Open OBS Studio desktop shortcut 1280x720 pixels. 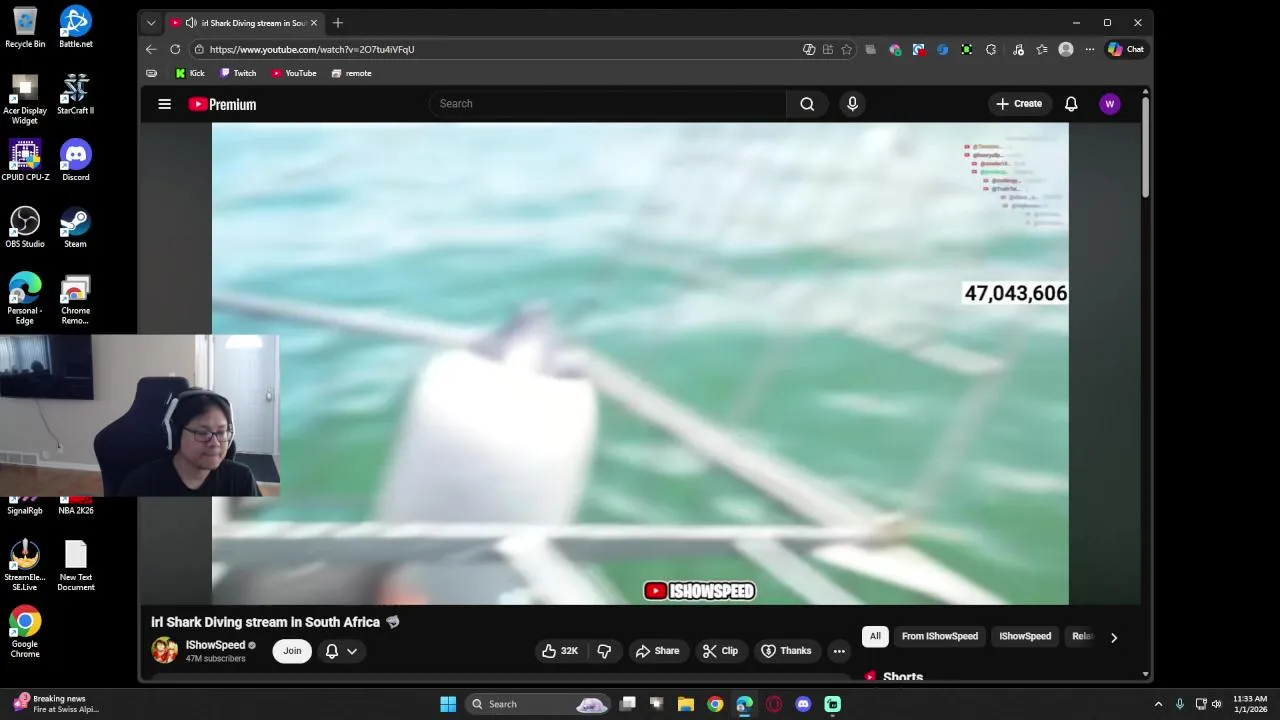25,228
